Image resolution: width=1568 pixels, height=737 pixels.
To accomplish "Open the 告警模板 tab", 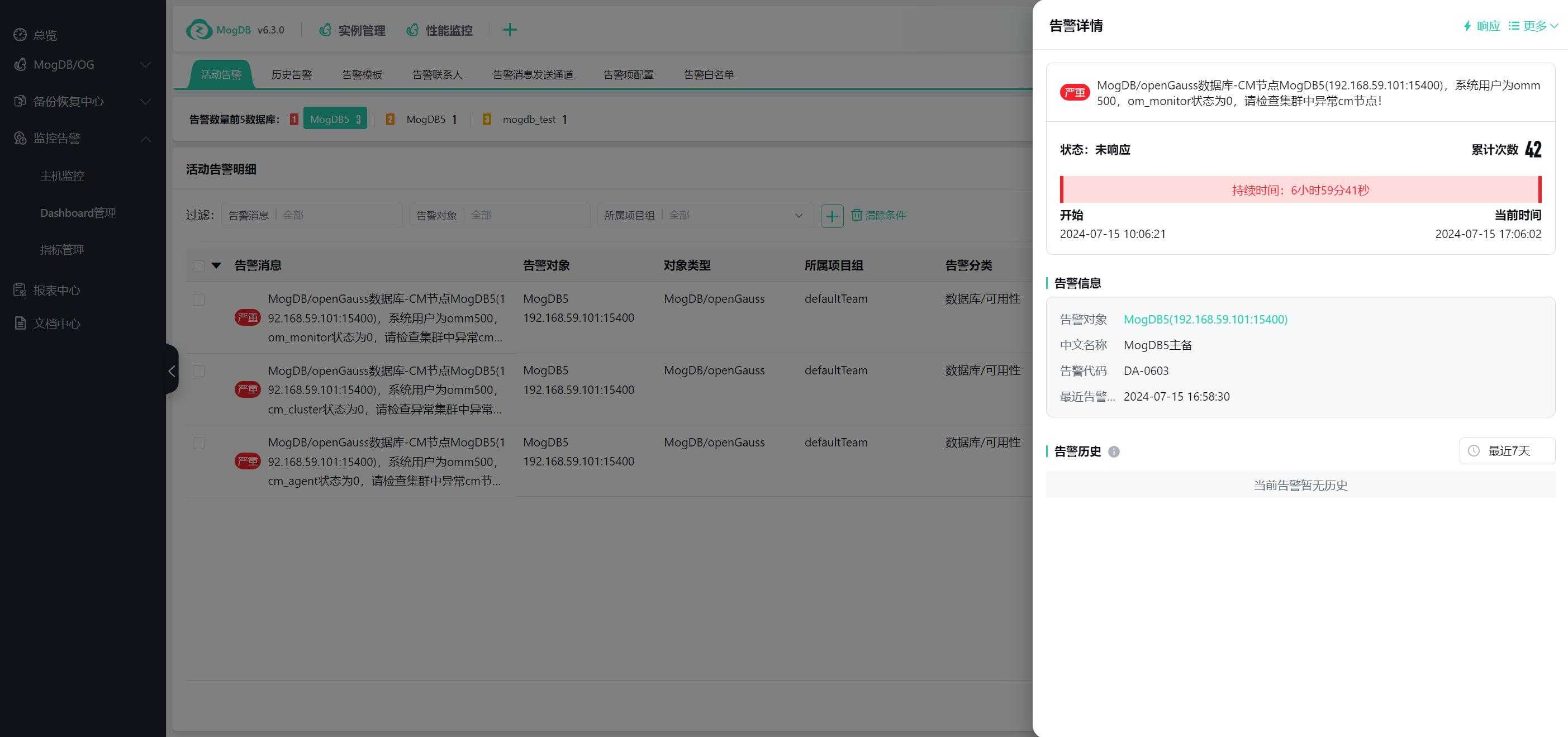I will point(362,74).
